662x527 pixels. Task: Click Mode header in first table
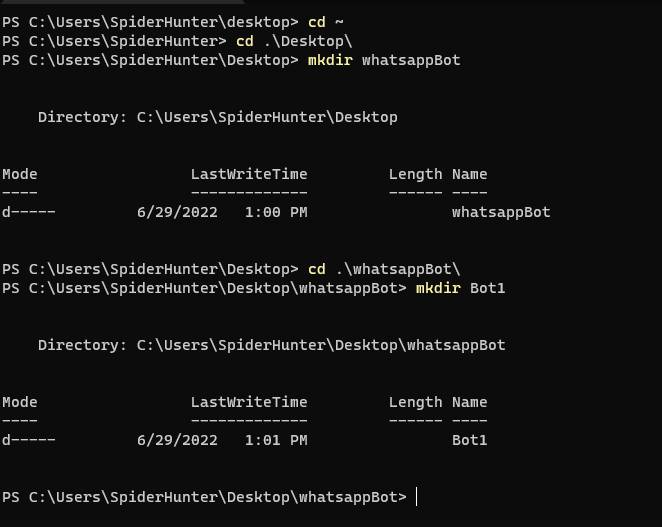pyautogui.click(x=20, y=174)
